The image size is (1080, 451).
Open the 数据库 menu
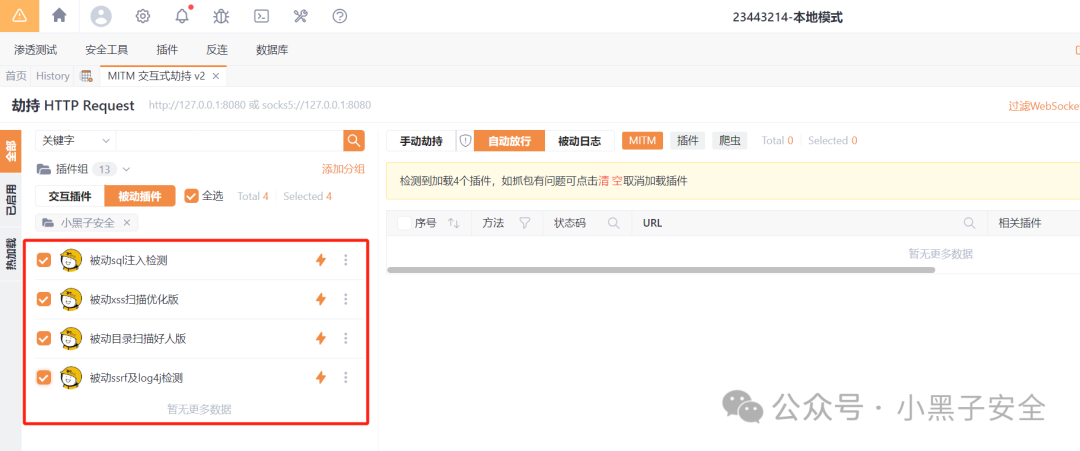click(x=272, y=50)
